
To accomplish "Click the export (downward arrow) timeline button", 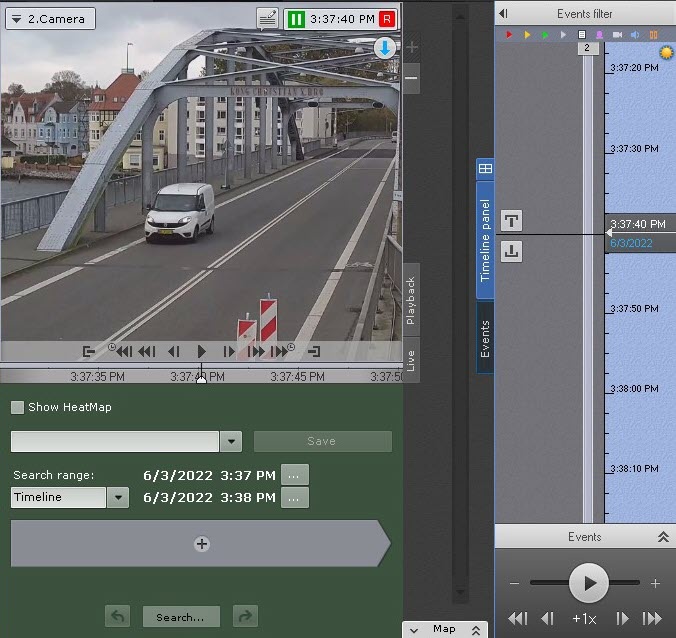I will coord(511,251).
